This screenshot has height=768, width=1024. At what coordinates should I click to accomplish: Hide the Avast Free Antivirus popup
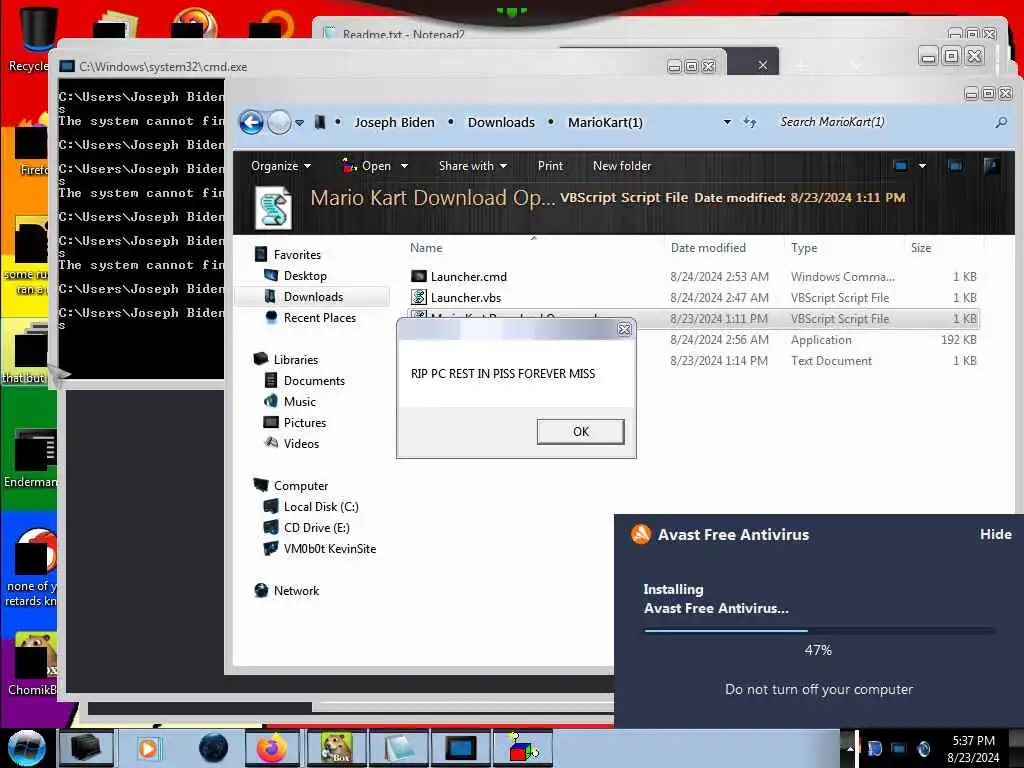[995, 534]
